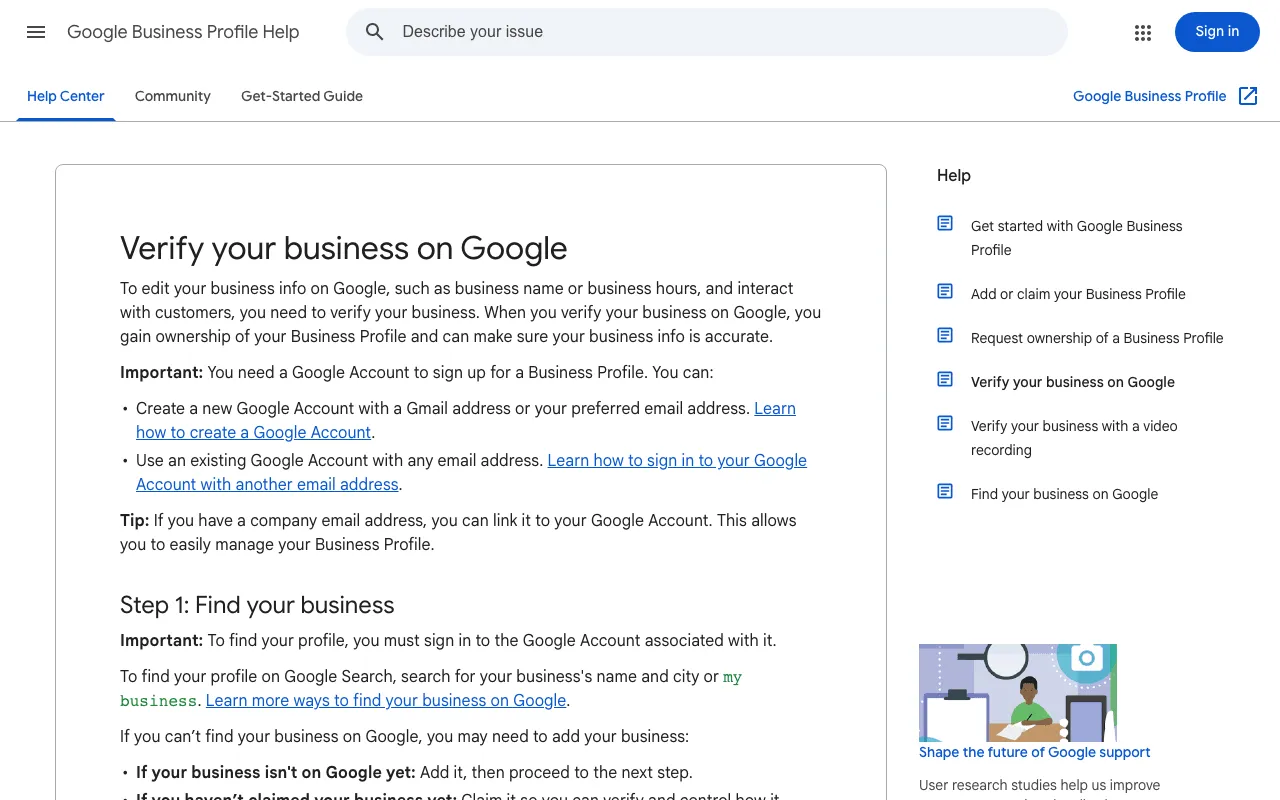Open sign in with another email address link

pos(471,472)
